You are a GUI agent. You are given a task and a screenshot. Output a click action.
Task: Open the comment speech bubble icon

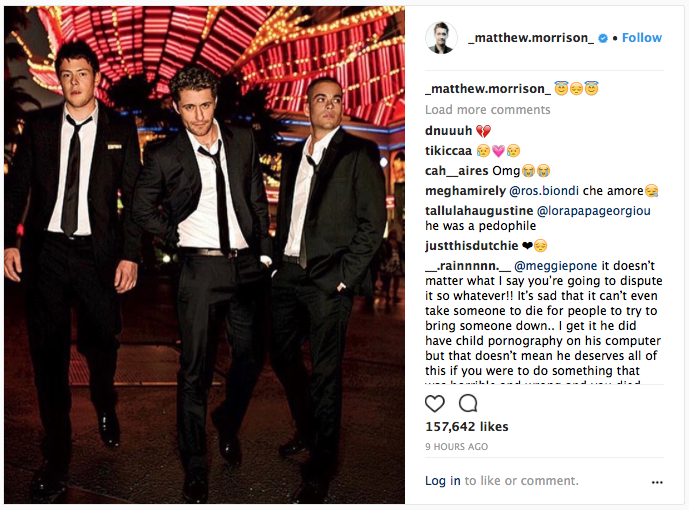pos(468,403)
